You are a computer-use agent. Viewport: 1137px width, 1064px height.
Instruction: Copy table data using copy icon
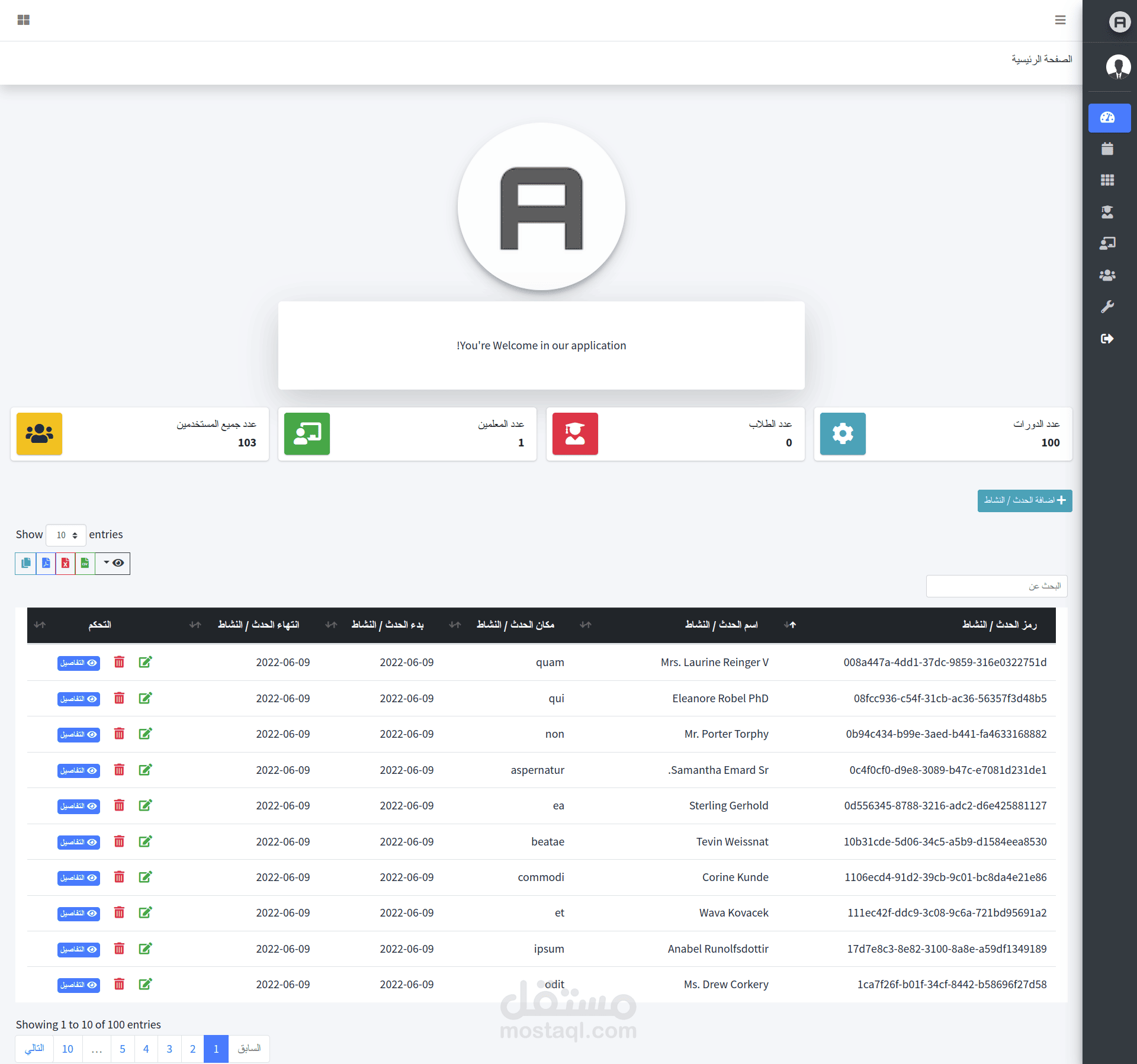click(x=25, y=563)
